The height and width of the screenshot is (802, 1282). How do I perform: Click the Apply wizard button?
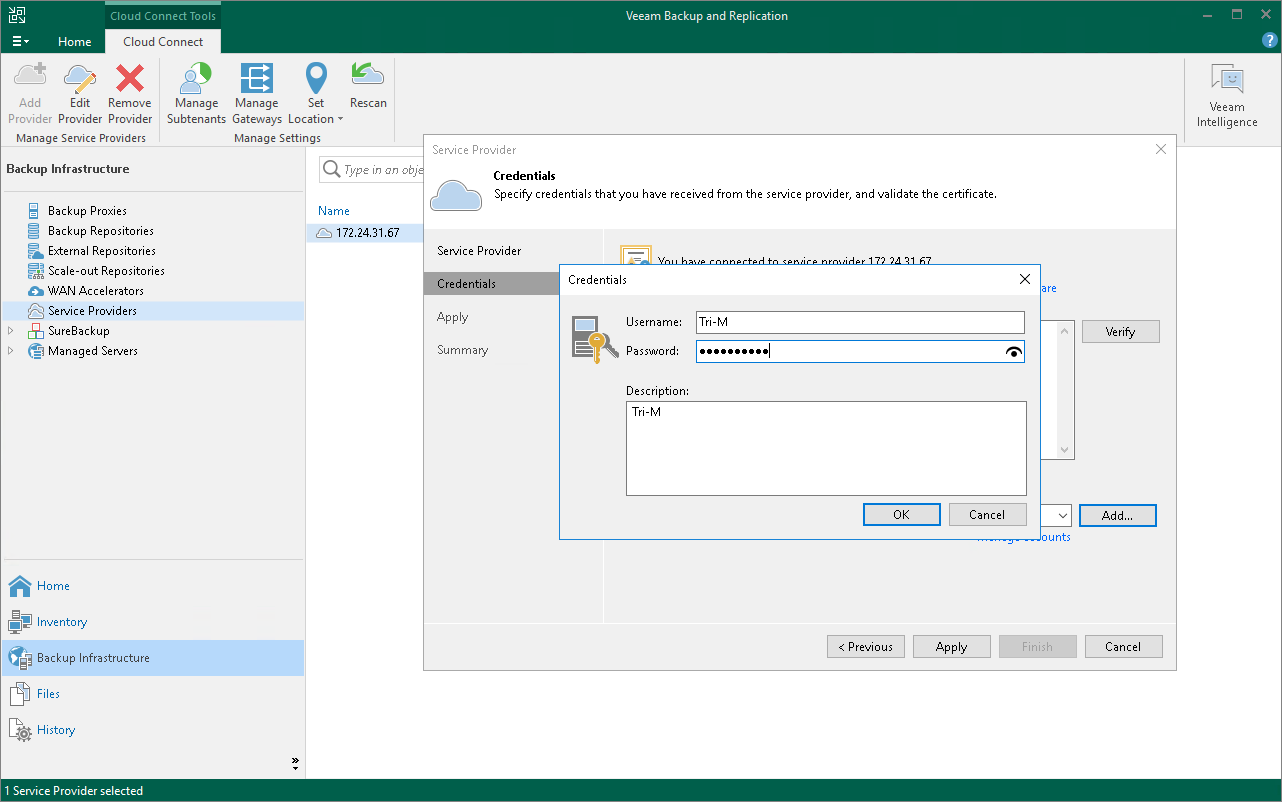pyautogui.click(x=952, y=647)
